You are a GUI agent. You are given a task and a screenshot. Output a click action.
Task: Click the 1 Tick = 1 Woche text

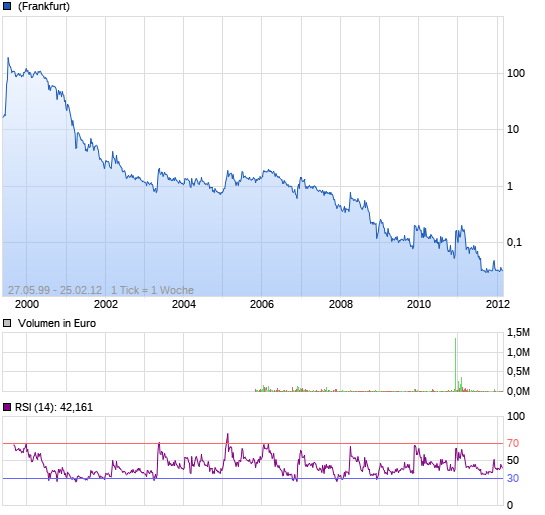tap(152, 290)
